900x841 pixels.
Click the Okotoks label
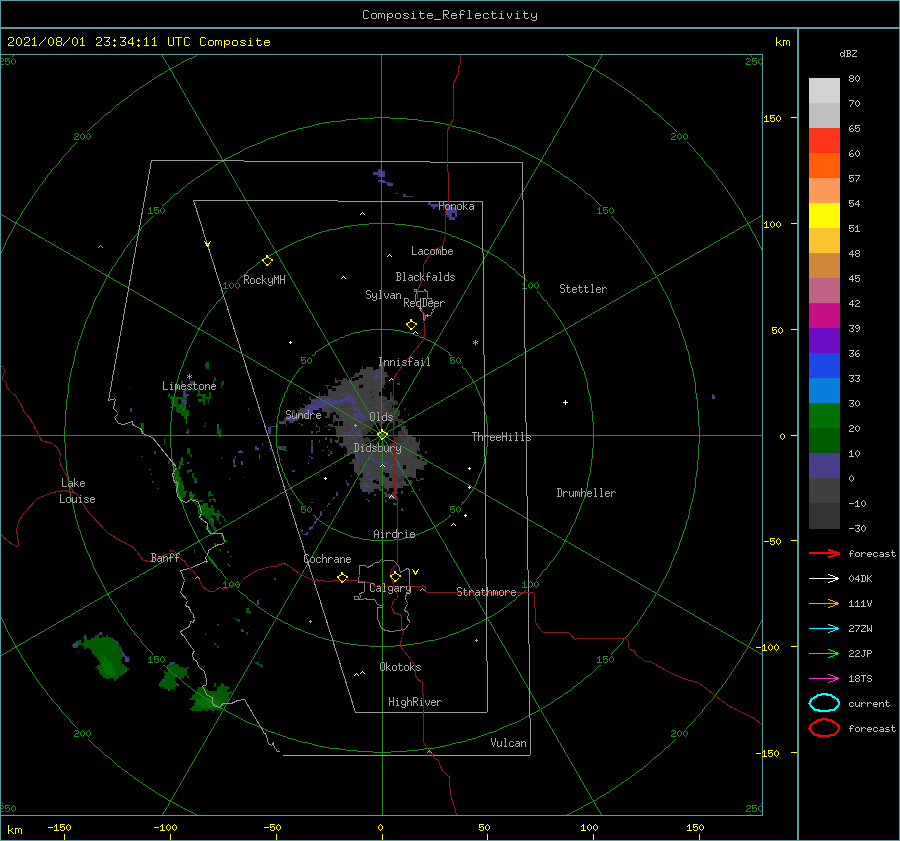[400, 667]
